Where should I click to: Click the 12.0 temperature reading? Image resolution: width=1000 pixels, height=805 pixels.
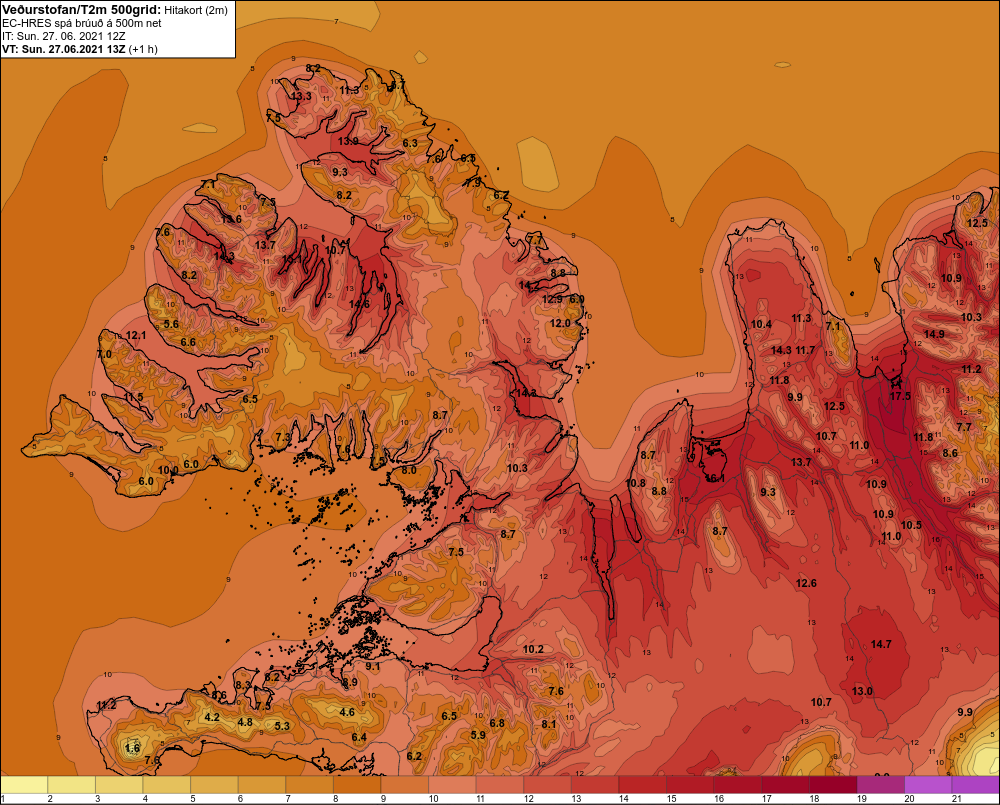pyautogui.click(x=560, y=323)
